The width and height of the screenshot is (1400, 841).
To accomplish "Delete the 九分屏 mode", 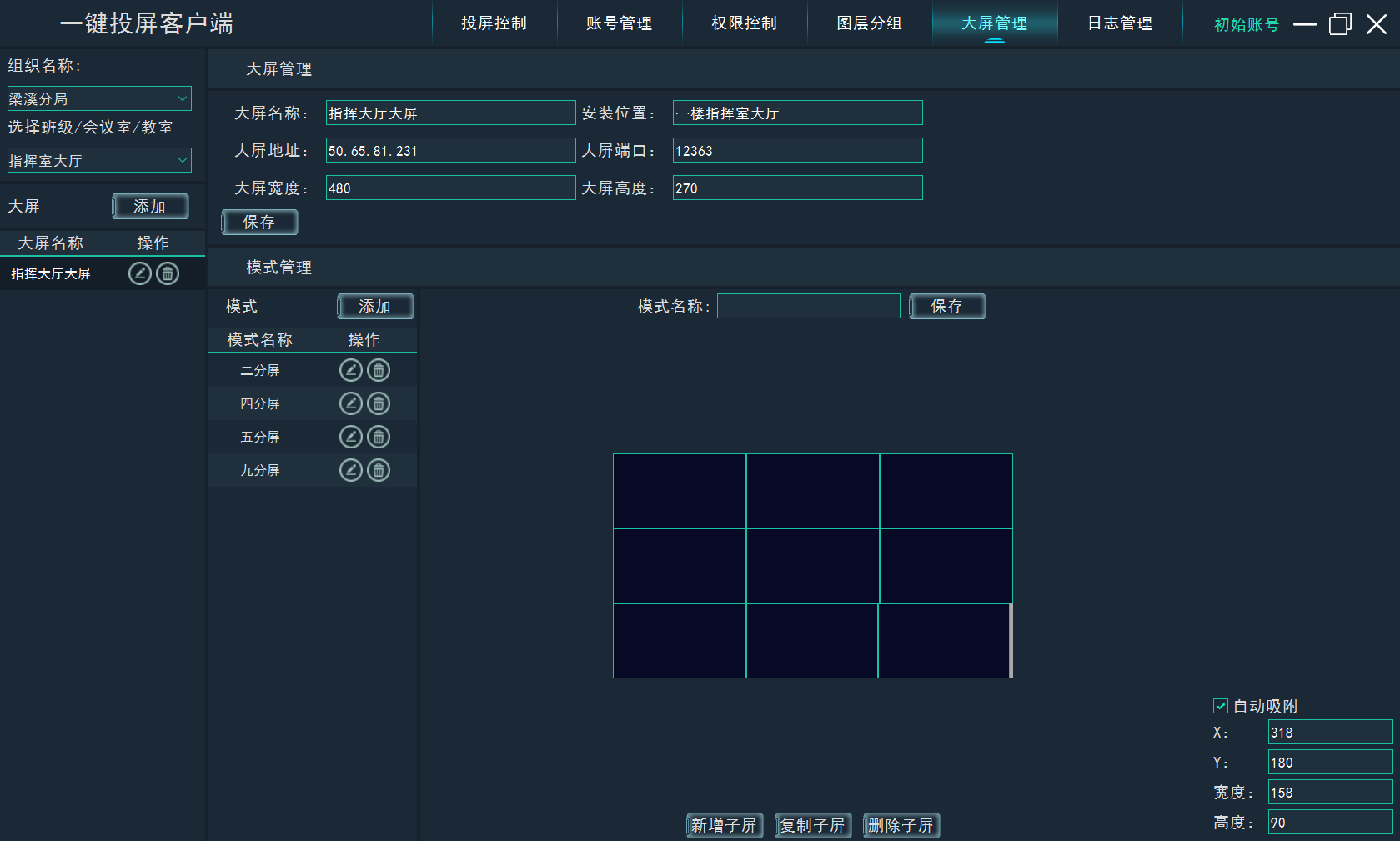I will click(379, 470).
